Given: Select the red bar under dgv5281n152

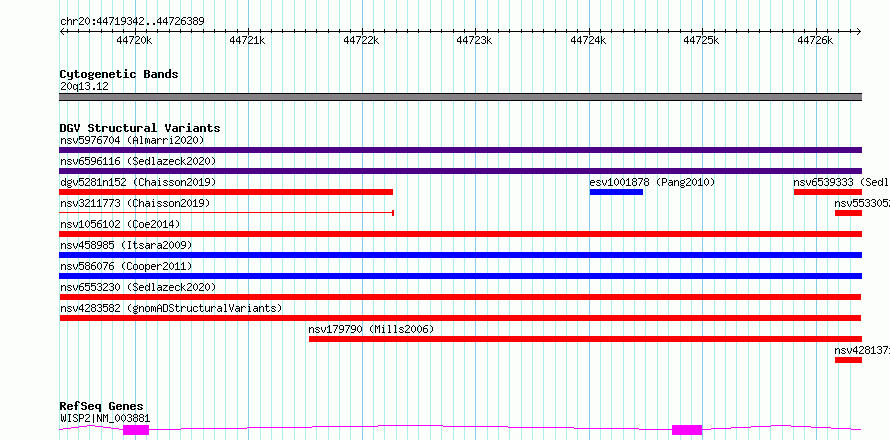Looking at the screenshot, I should point(226,192).
